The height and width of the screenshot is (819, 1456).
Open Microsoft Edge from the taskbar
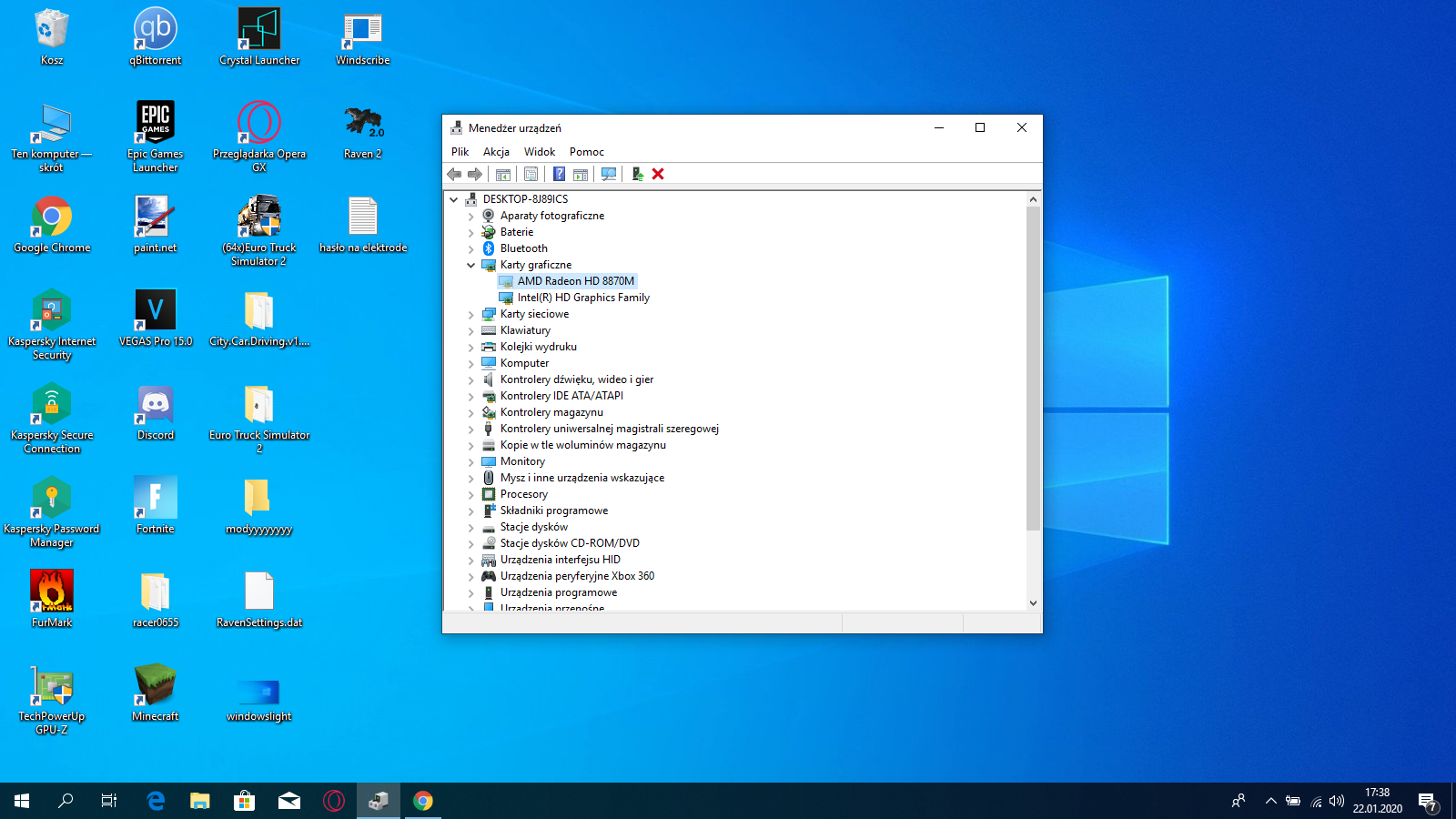(156, 801)
